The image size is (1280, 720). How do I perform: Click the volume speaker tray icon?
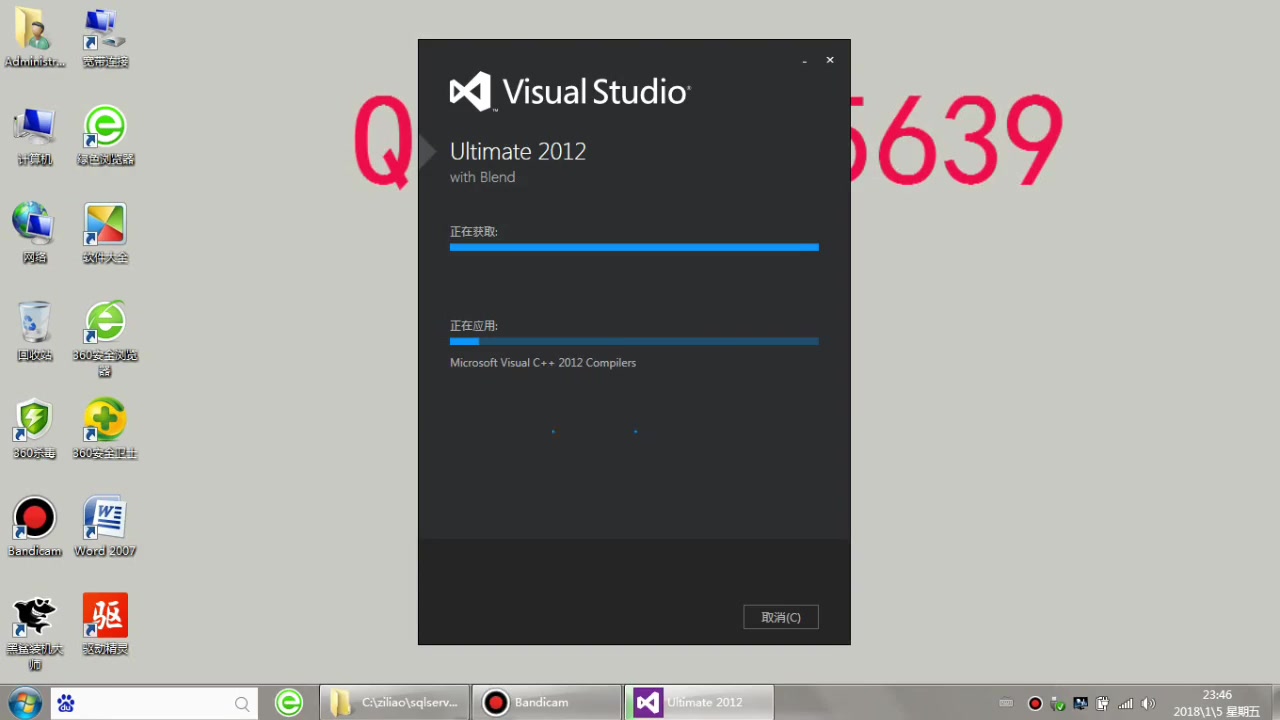click(1148, 703)
